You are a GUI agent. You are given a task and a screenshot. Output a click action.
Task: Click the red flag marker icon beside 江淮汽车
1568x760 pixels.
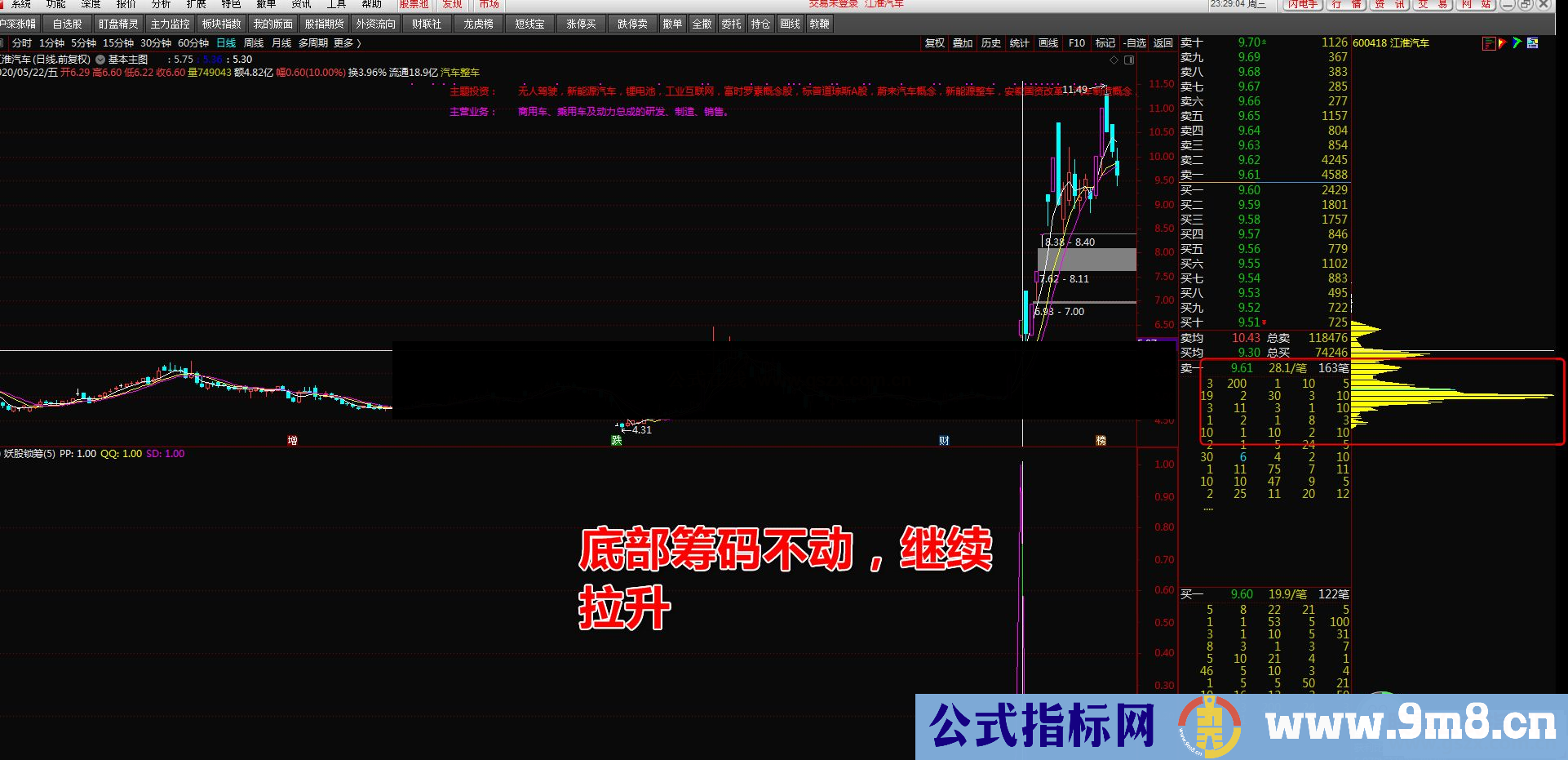[x=1504, y=42]
